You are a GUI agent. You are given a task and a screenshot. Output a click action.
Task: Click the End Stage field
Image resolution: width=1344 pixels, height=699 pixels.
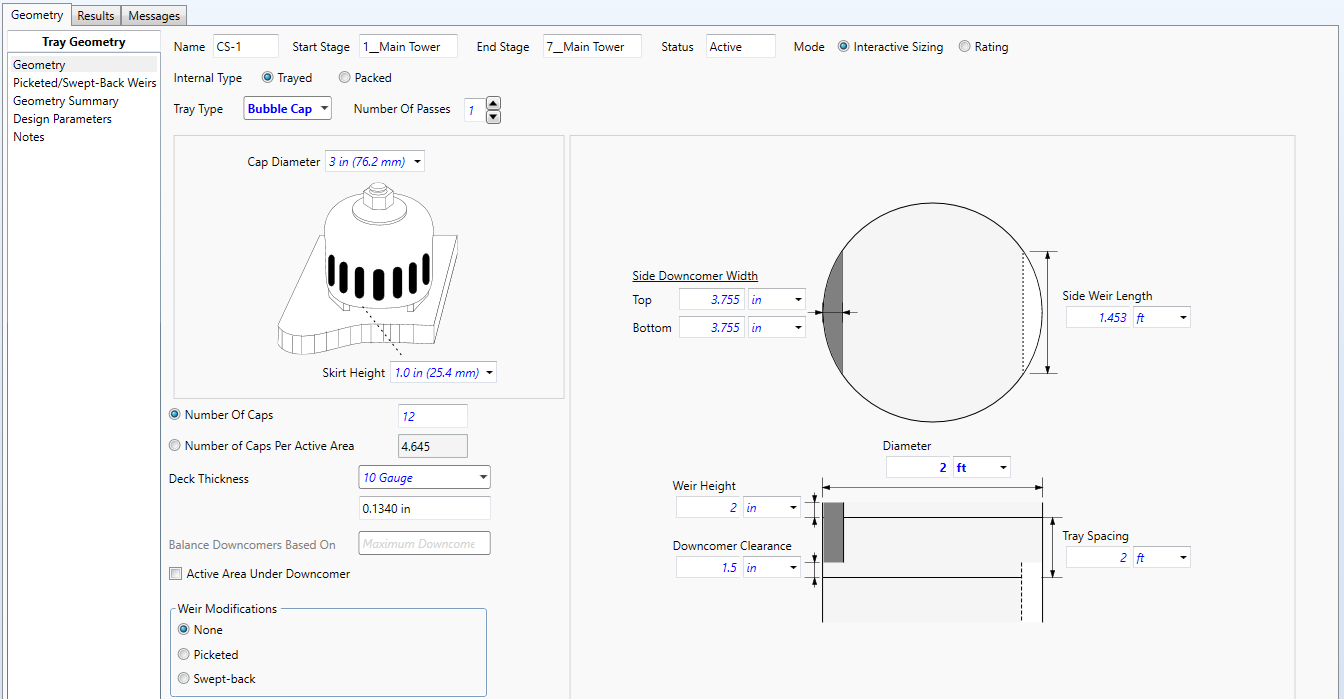pyautogui.click(x=592, y=46)
